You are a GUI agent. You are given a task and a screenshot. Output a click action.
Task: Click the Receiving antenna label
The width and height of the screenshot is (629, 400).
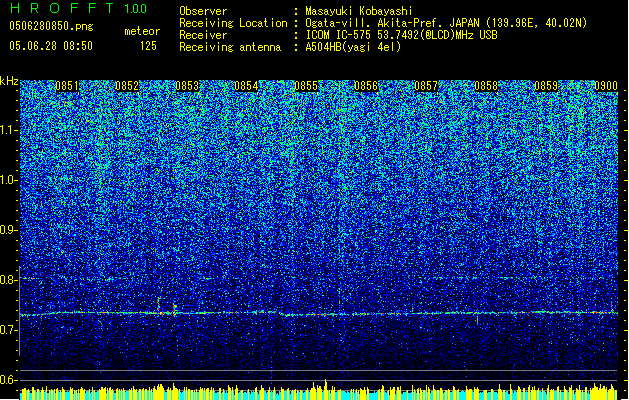tap(230, 47)
